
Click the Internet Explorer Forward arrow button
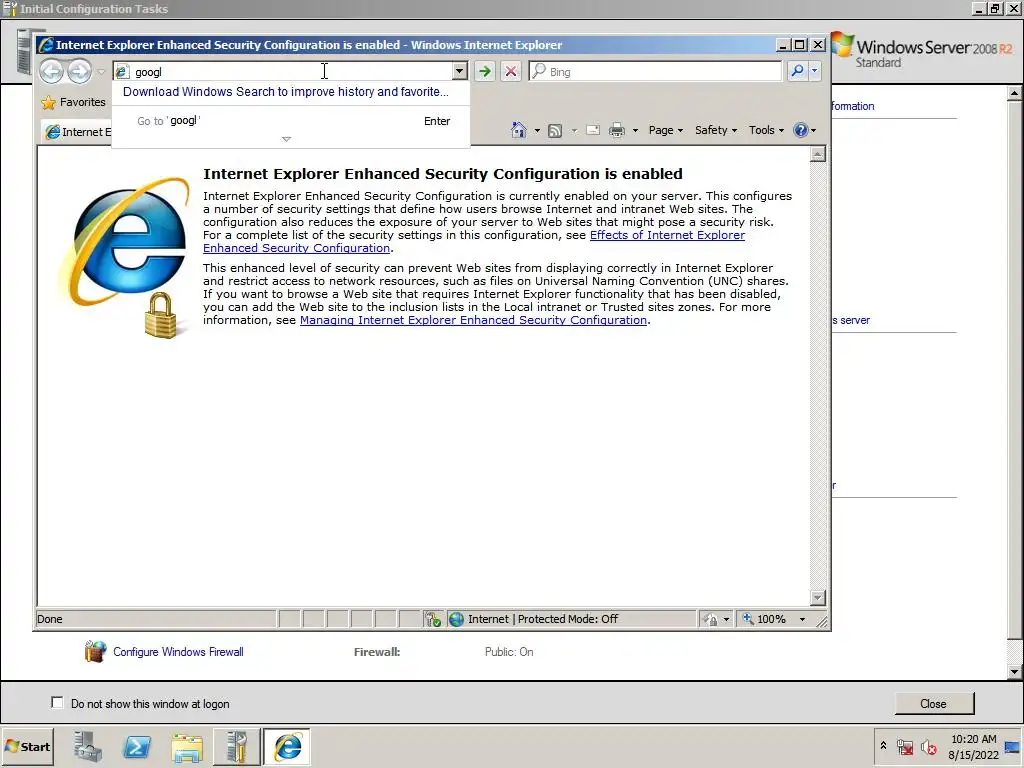80,71
